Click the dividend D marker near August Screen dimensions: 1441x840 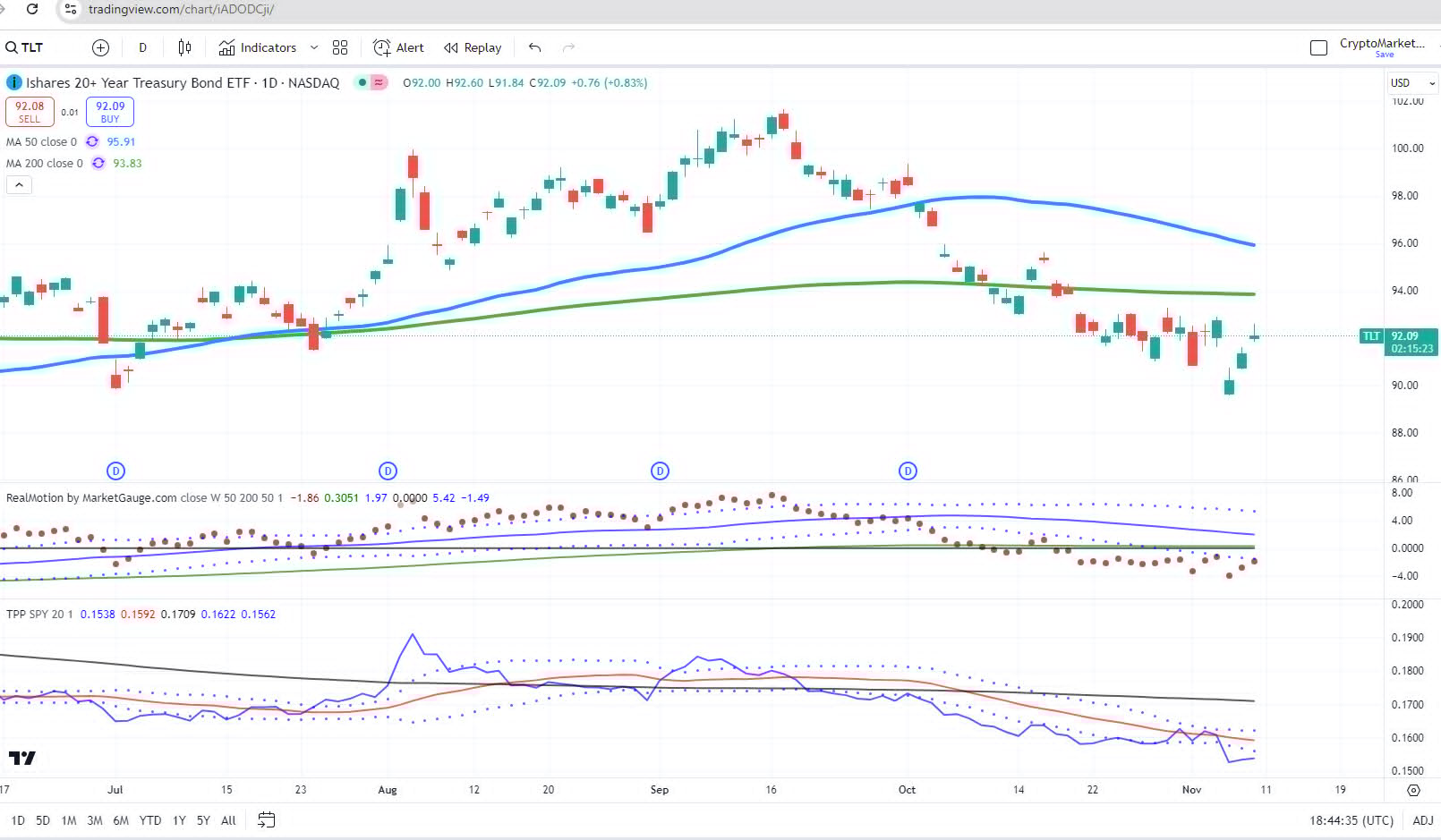pyautogui.click(x=388, y=471)
